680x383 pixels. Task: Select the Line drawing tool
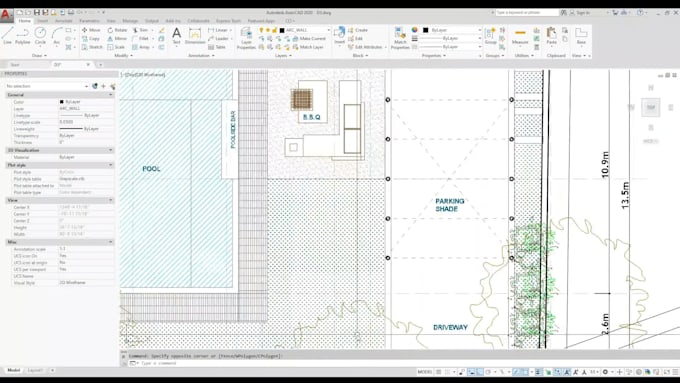pyautogui.click(x=7, y=36)
